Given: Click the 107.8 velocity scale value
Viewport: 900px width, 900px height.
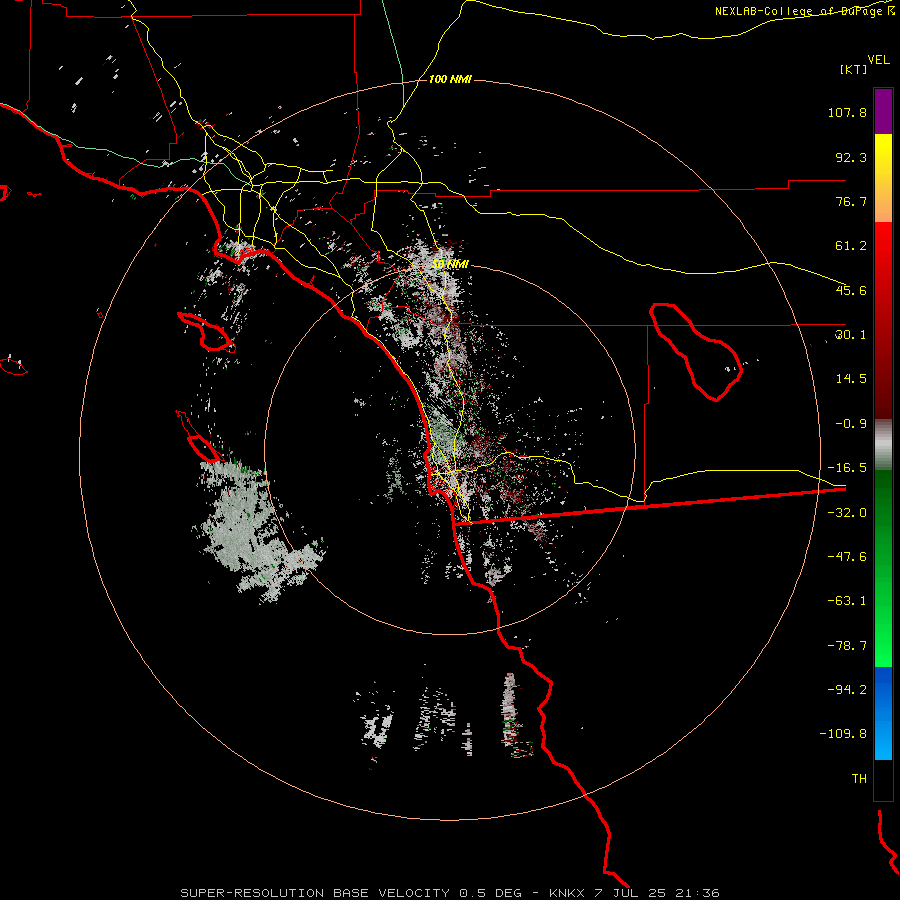Looking at the screenshot, I should (847, 112).
